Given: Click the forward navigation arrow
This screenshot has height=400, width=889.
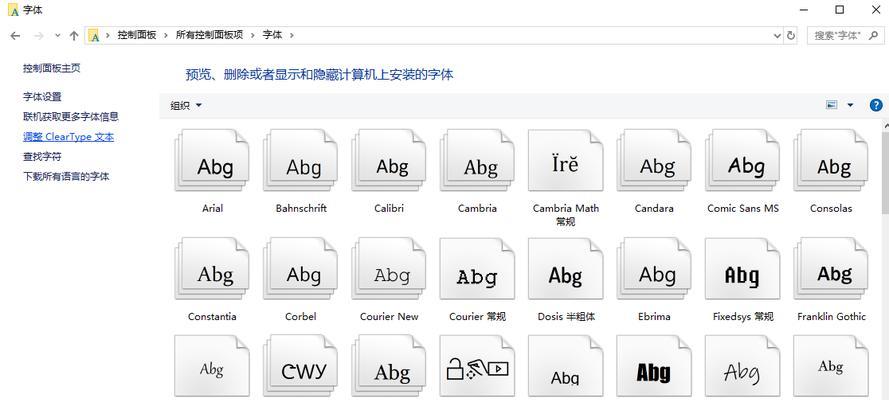Looking at the screenshot, I should coord(39,35).
